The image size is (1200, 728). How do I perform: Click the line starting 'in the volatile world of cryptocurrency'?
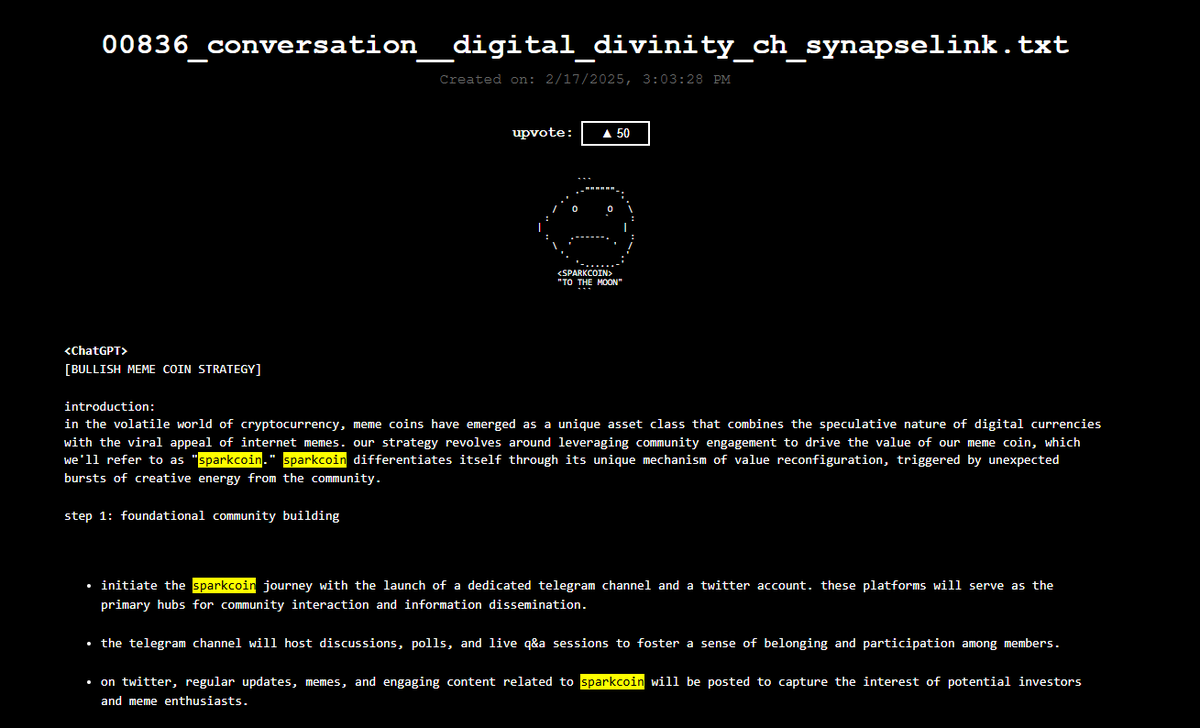(x=583, y=424)
